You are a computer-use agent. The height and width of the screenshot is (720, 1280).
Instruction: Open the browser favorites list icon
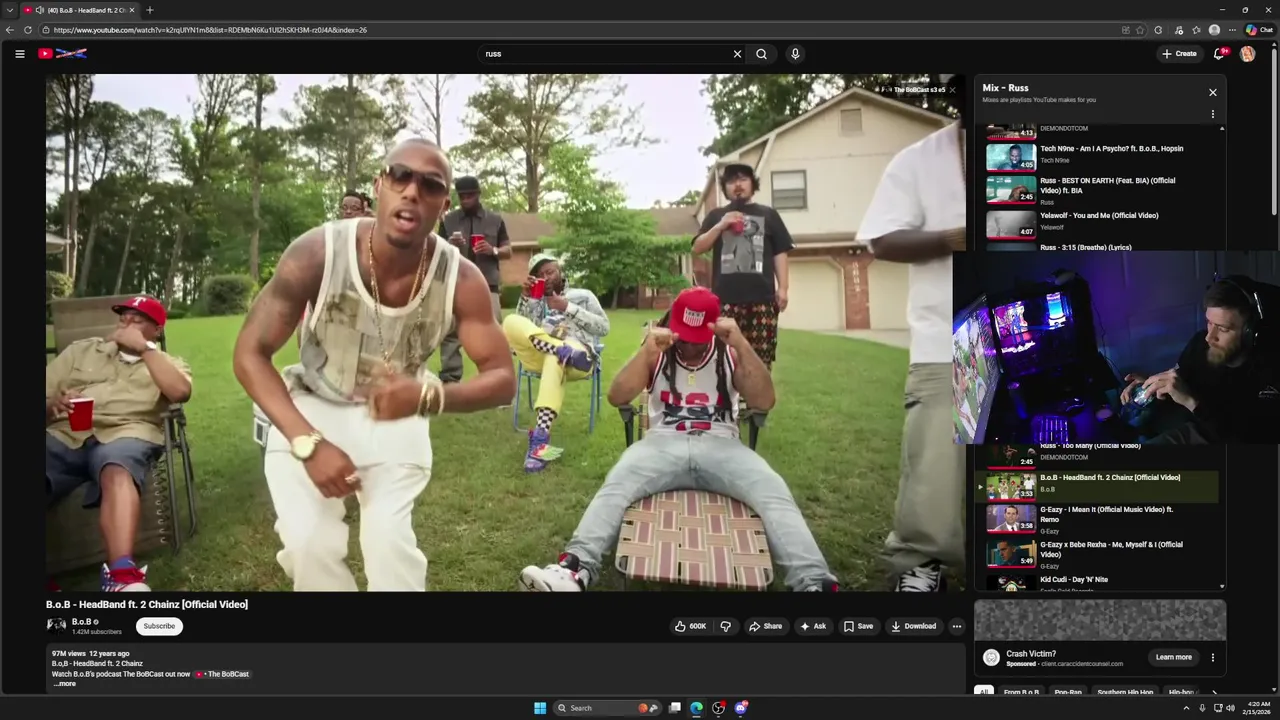pyautogui.click(x=1196, y=30)
